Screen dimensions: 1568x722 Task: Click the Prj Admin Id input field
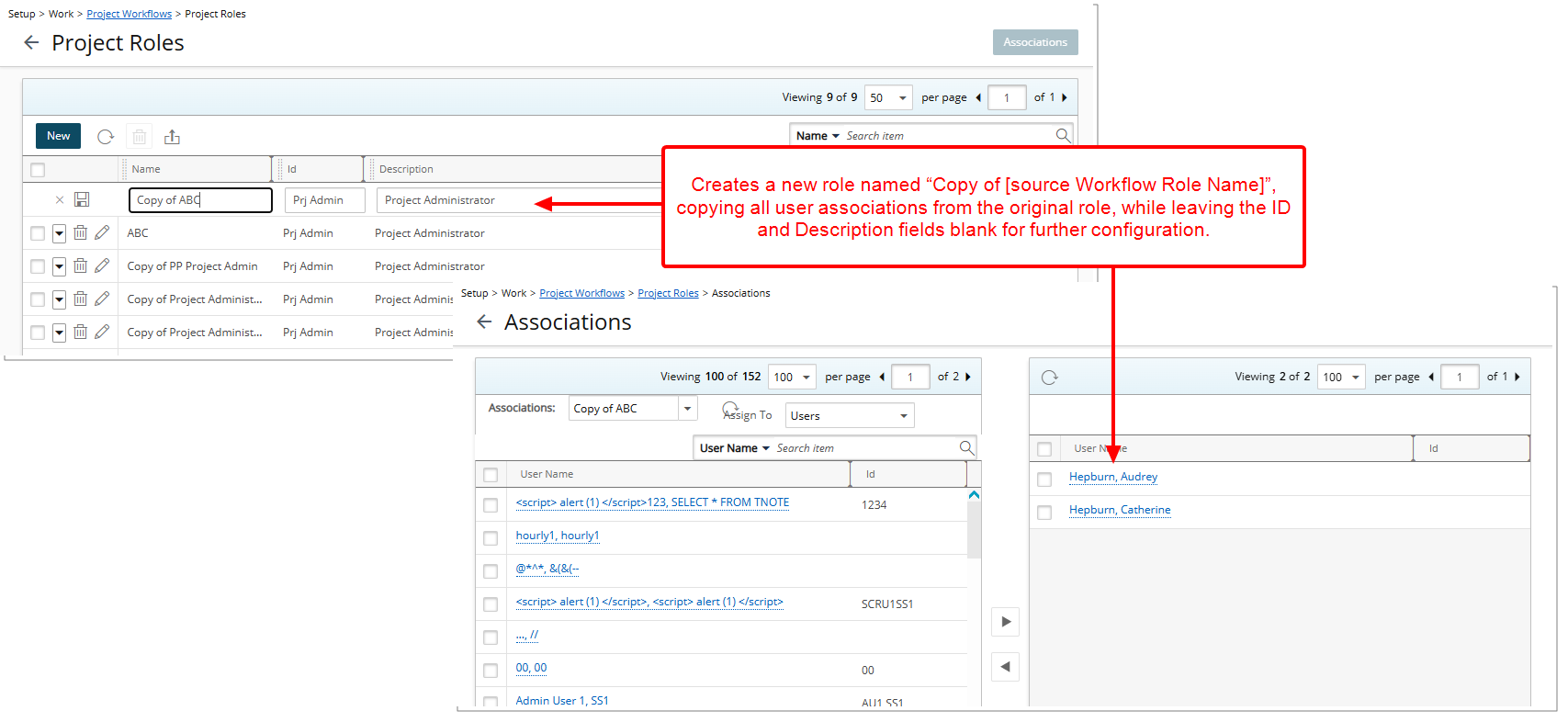coord(325,199)
